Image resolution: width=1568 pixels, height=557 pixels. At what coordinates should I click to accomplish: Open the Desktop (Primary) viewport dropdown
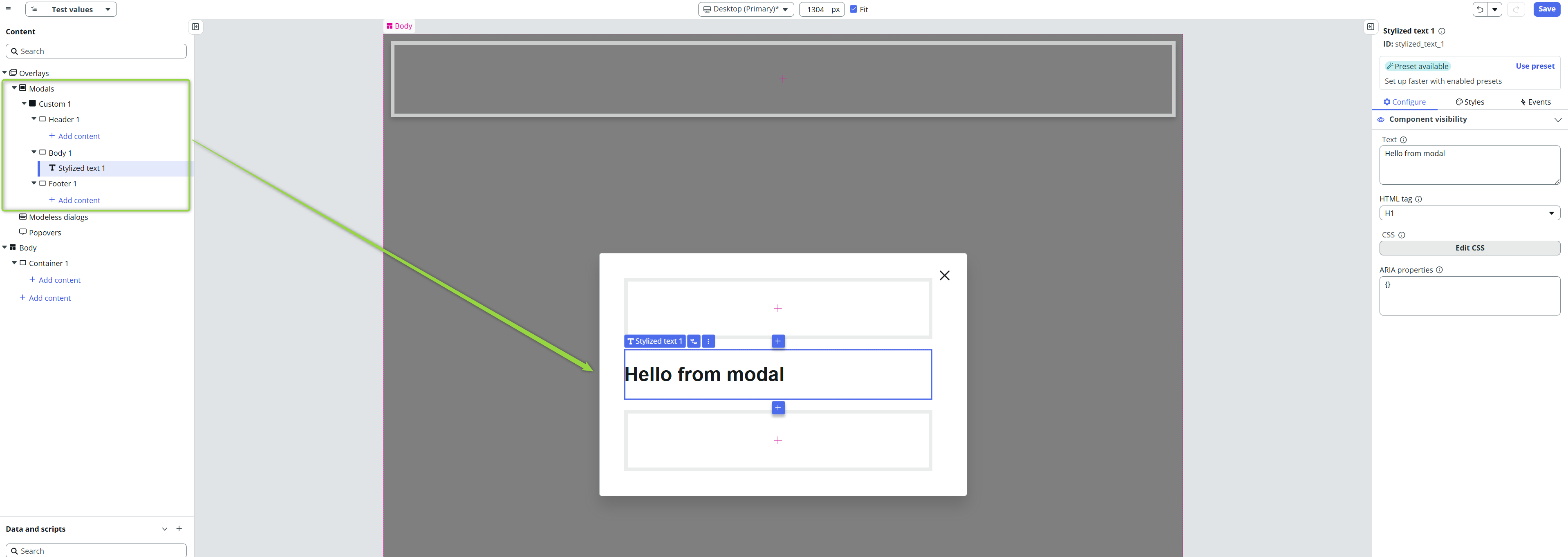[x=746, y=9]
